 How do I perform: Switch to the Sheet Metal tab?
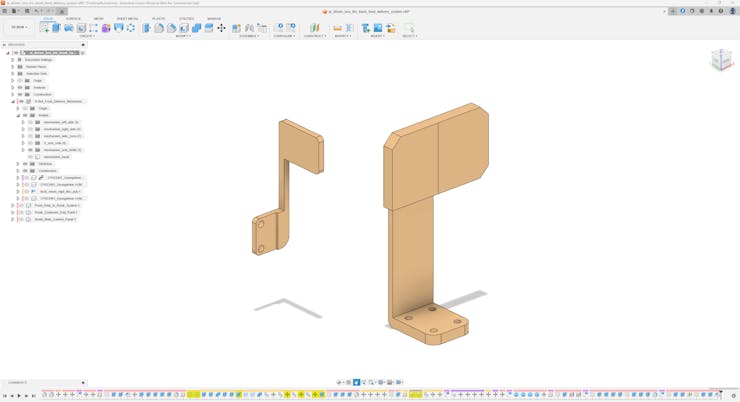coord(127,18)
